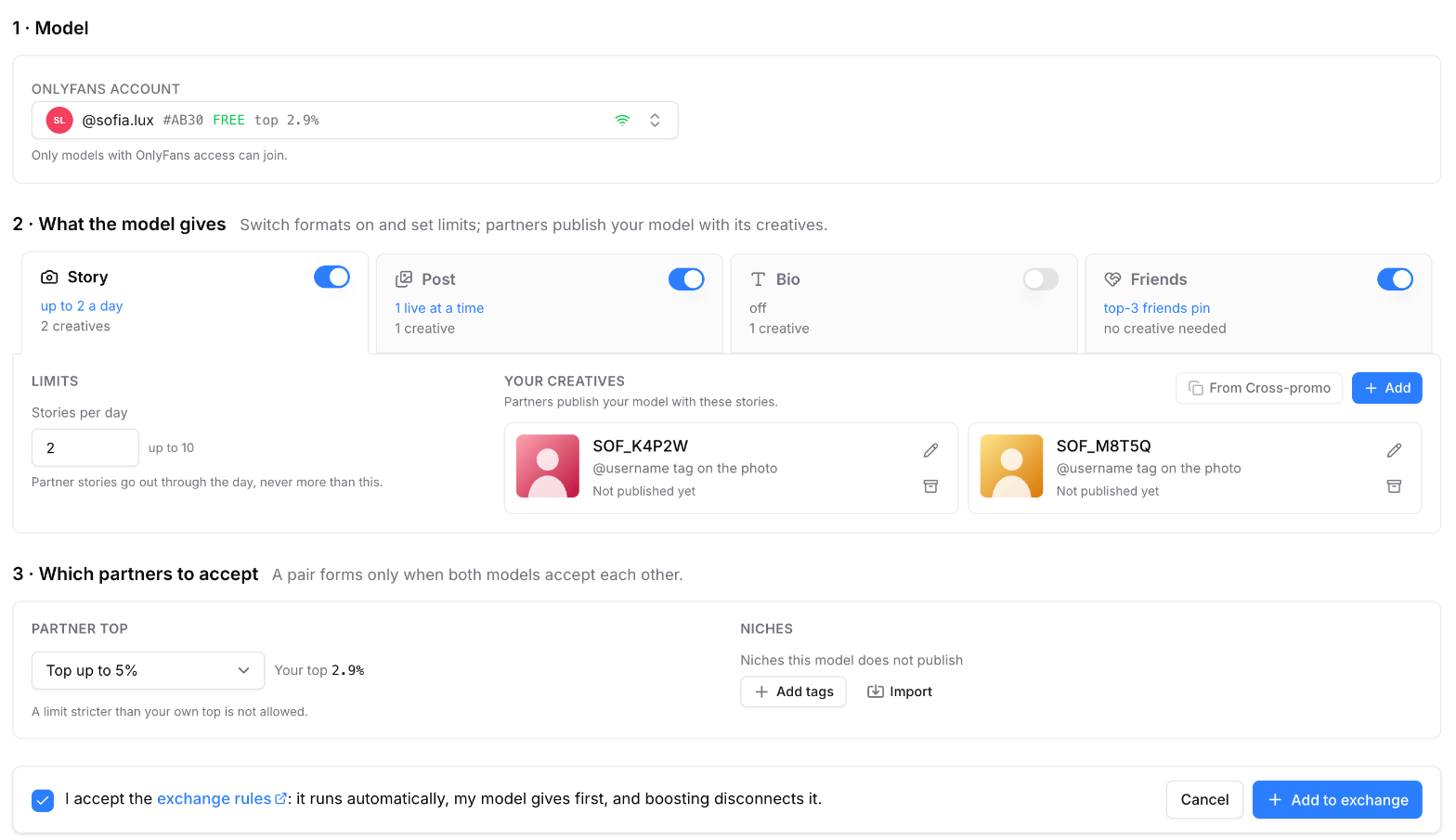Cancel the exchange setup

(x=1204, y=800)
